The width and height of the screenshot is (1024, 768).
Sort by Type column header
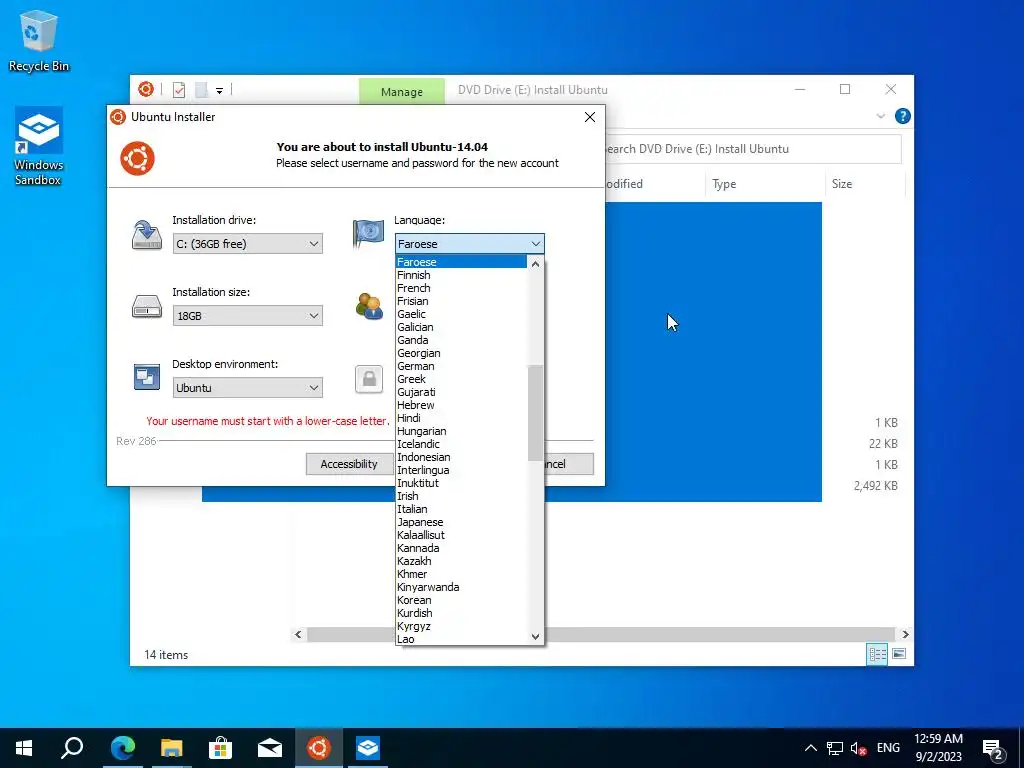[764, 184]
